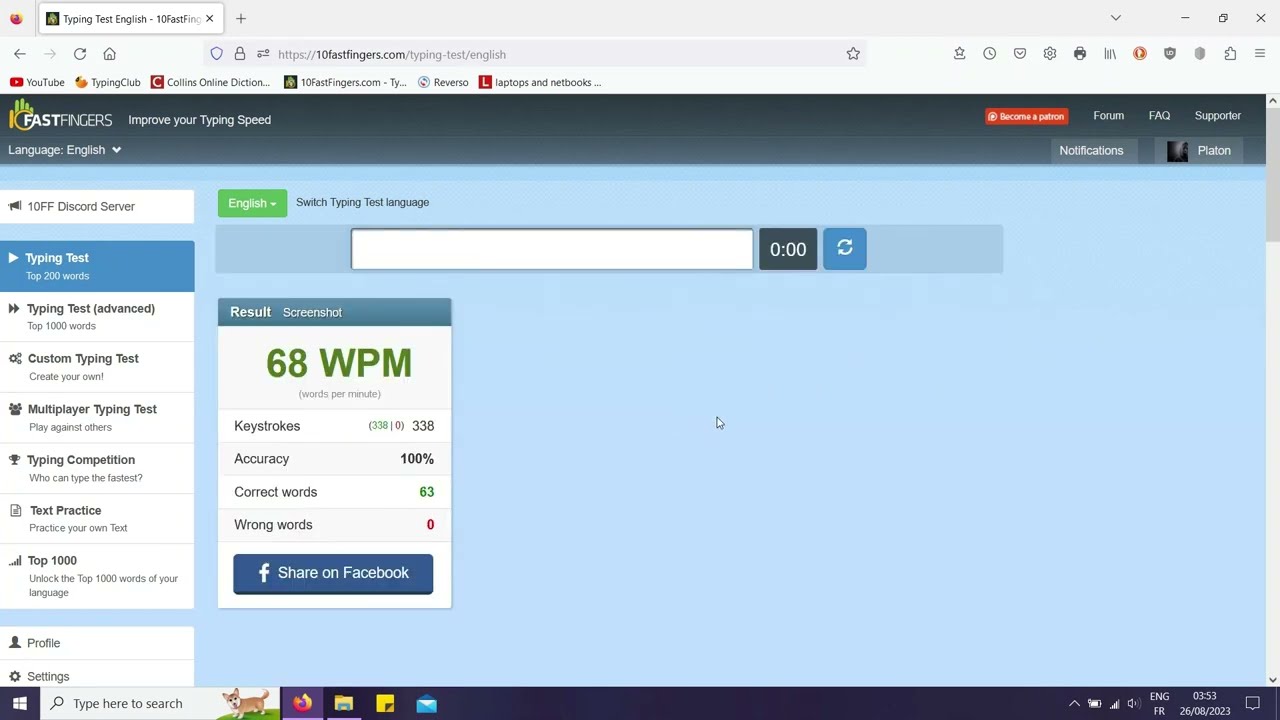Open the extensions puzzle icon
This screenshot has height=720, width=1280.
point(1229,54)
